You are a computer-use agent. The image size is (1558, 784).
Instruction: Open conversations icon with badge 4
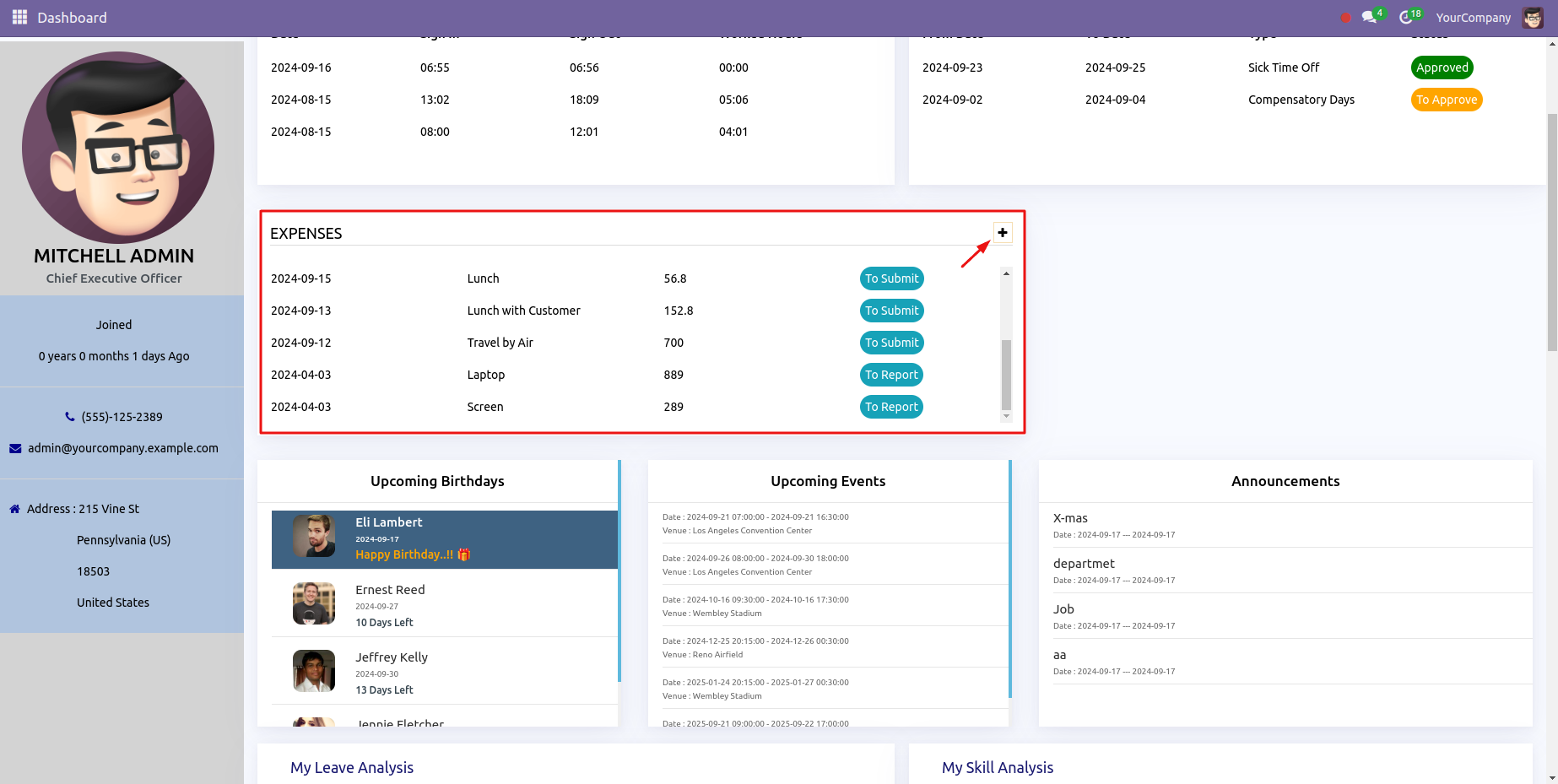point(1369,17)
